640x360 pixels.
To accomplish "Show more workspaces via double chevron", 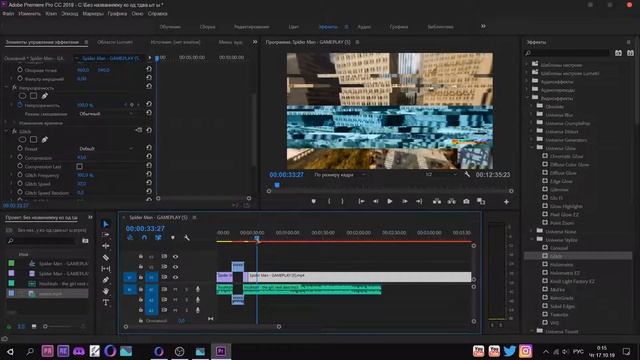I will [483, 26].
